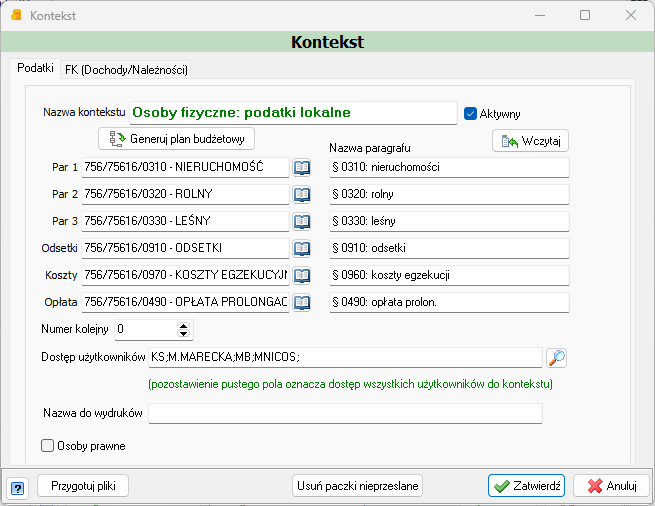This screenshot has height=506, width=655.
Task: Switch to the Podatki tab
Action: point(36,68)
